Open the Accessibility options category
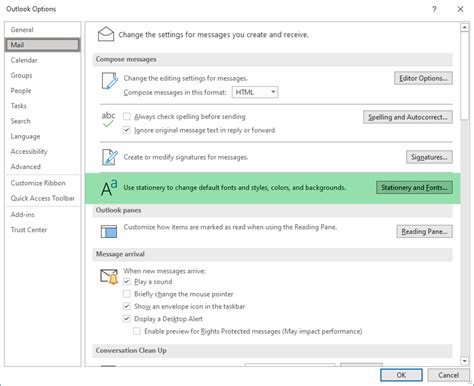474x386 pixels. (x=43, y=151)
